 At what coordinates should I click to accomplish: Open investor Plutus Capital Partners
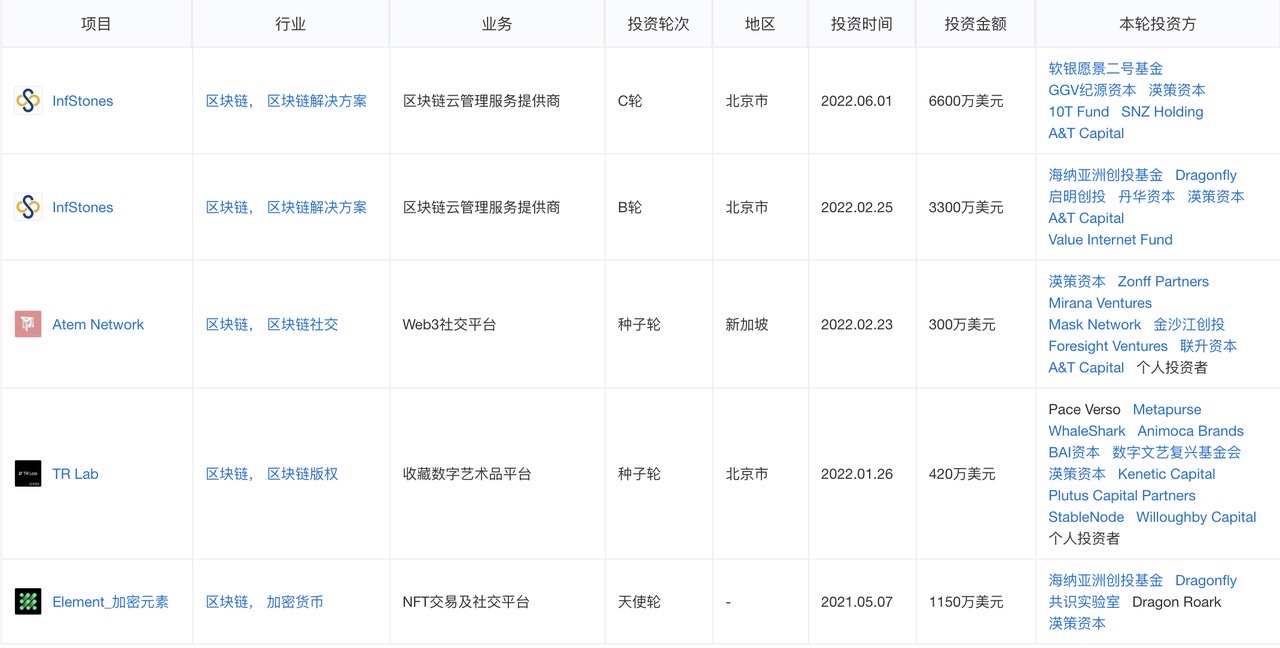click(x=1122, y=496)
